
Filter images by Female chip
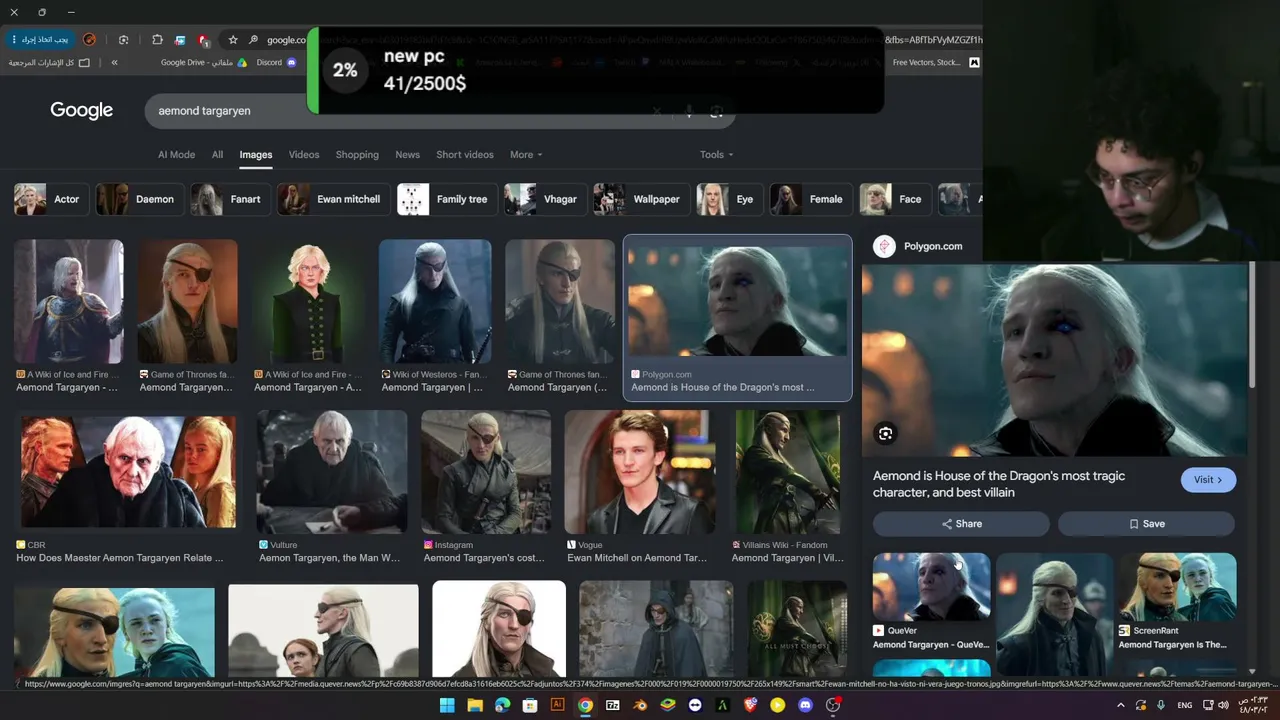tap(809, 199)
